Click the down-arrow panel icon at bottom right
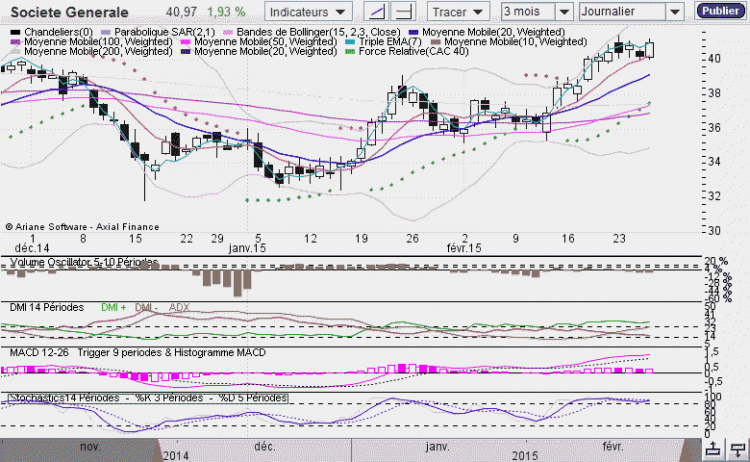The height and width of the screenshot is (462, 750). coord(737,450)
